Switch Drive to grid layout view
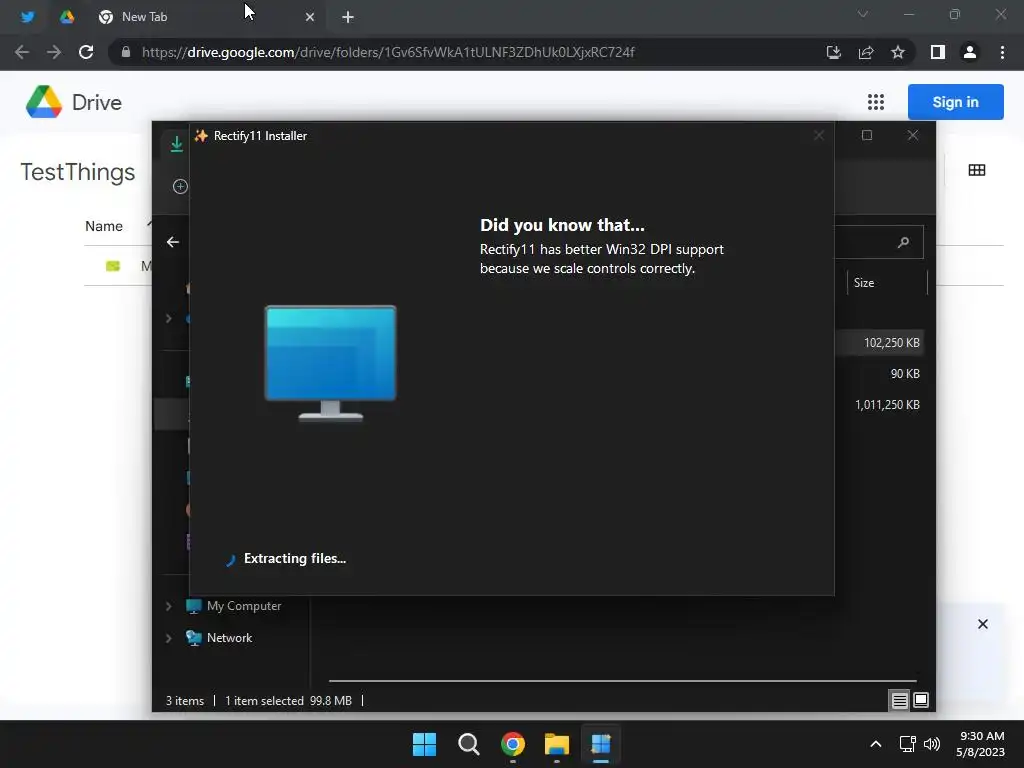Screen dimensions: 1024x768 pos(977,170)
